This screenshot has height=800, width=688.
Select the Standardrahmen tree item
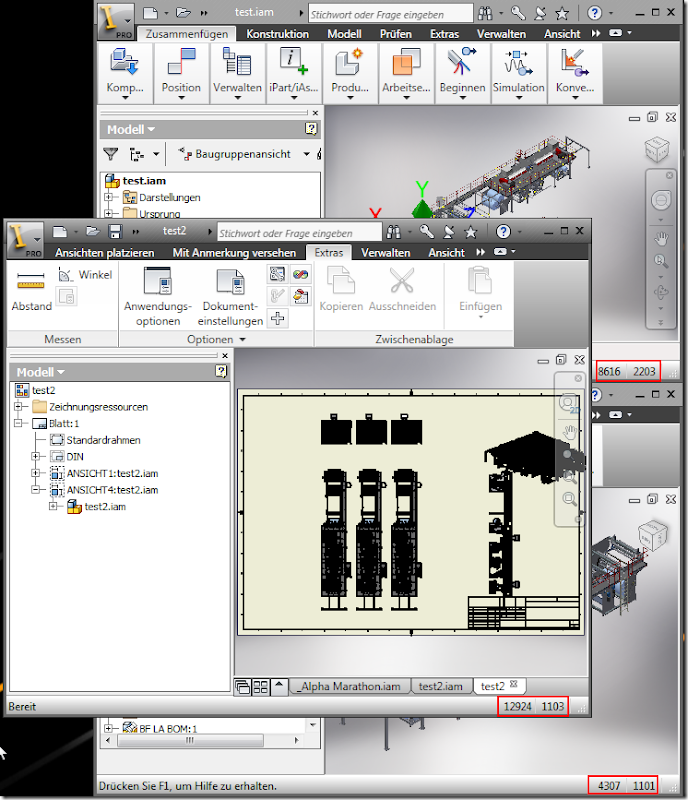pos(103,440)
